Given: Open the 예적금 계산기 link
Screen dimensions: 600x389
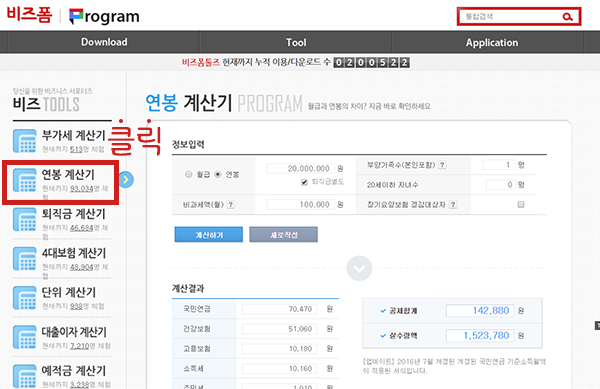Looking at the screenshot, I should tap(73, 371).
